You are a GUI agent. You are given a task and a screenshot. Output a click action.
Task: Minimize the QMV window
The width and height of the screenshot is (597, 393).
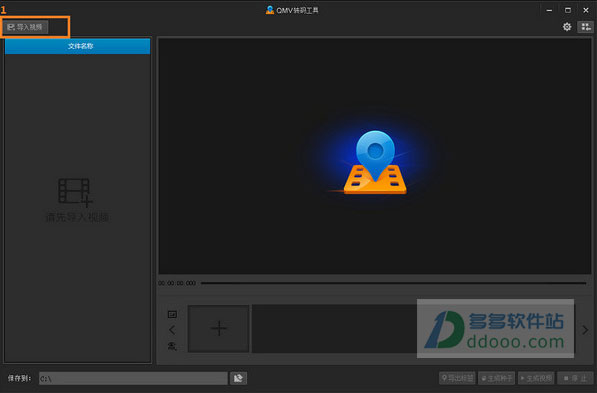[549, 10]
